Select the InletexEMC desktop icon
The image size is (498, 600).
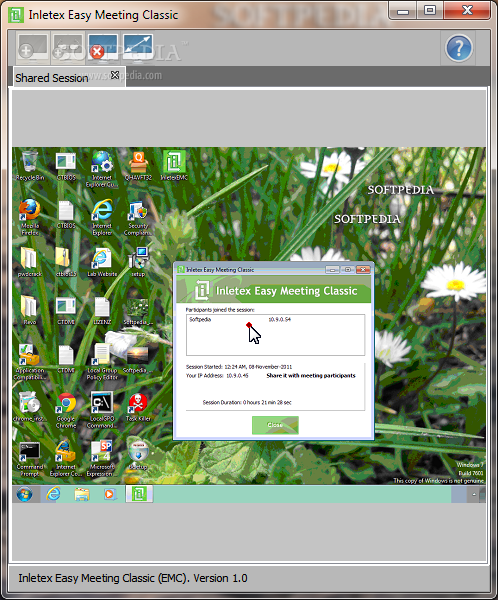[x=174, y=165]
